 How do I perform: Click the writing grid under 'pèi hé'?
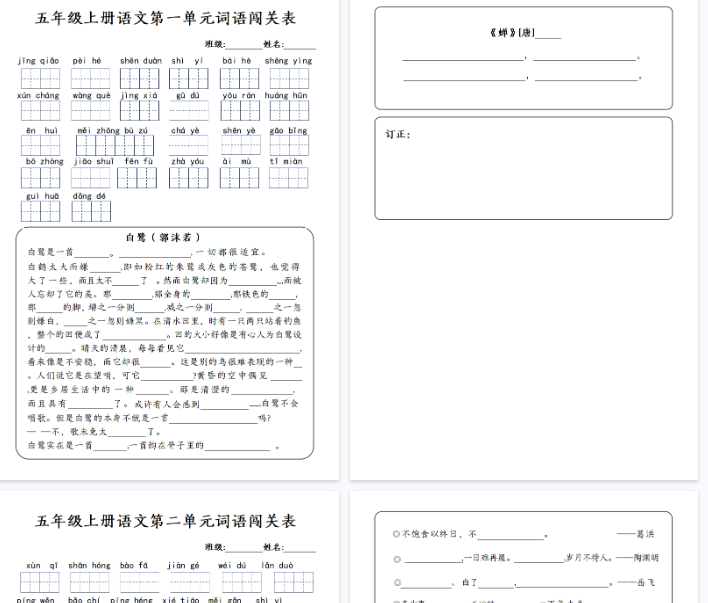[88, 79]
